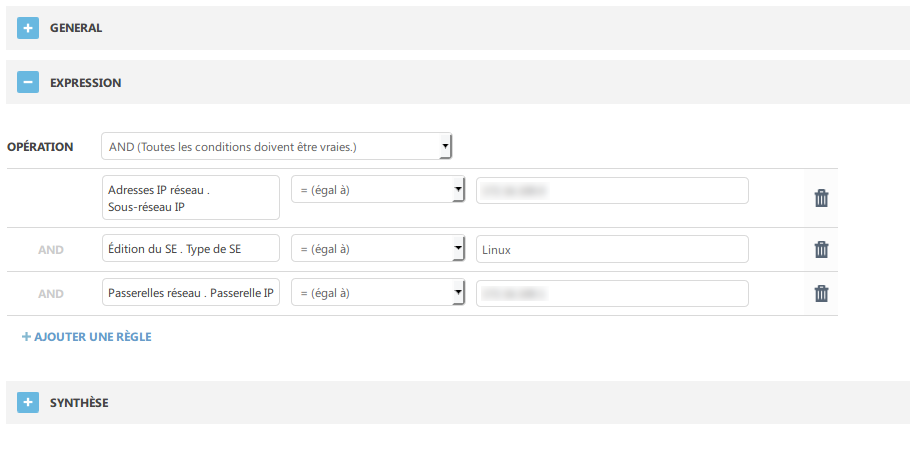Viewport: 910px width, 449px height.
Task: Open operator dropdown for Passerelle IP rule
Action: click(378, 293)
